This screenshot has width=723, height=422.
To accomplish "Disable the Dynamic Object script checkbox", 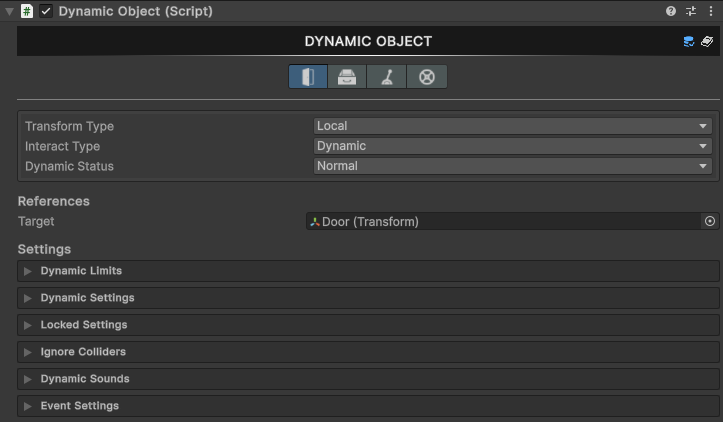I will point(46,11).
